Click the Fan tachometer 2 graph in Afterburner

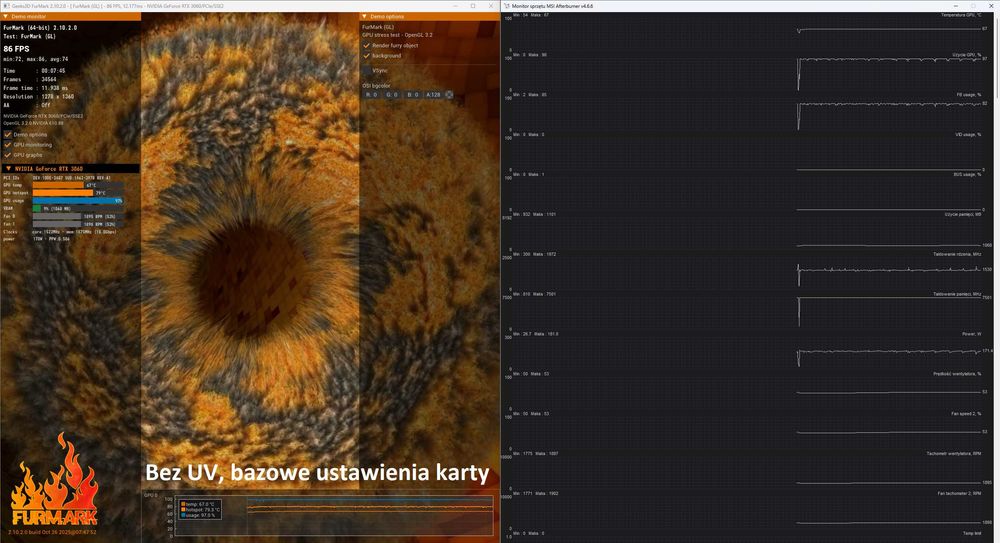[x=747, y=512]
